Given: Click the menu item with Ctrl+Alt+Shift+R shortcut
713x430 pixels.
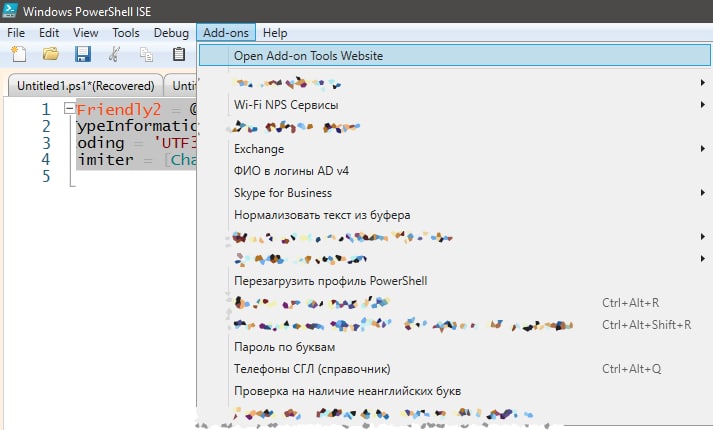Looking at the screenshot, I should pyautogui.click(x=455, y=325).
